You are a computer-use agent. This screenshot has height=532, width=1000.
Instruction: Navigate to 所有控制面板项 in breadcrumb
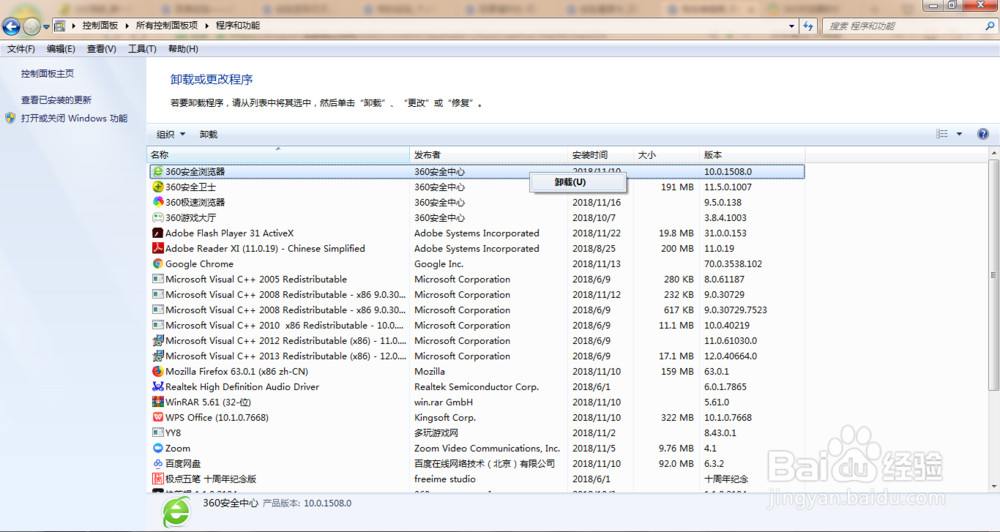(x=166, y=26)
